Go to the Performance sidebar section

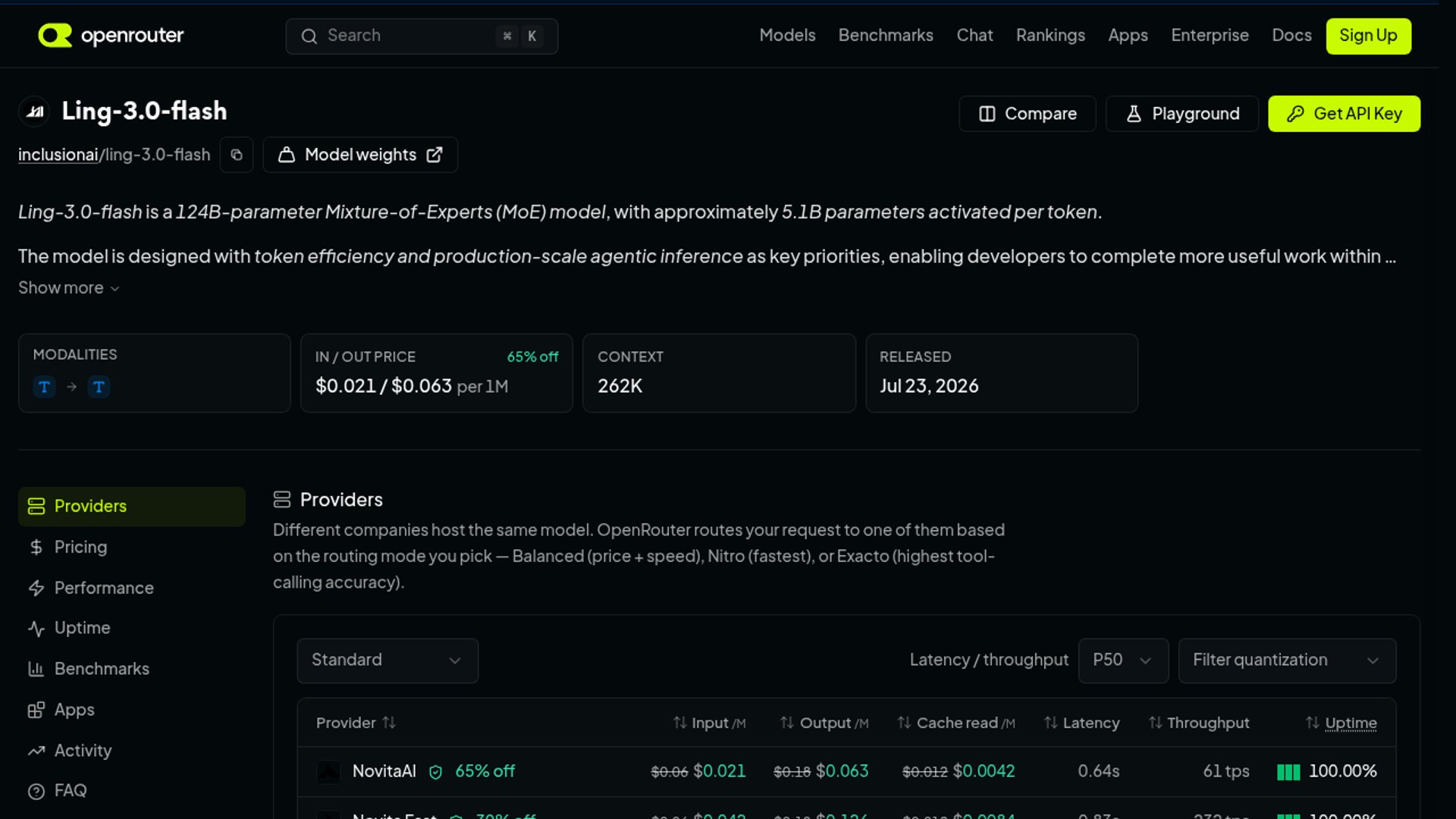click(132, 588)
